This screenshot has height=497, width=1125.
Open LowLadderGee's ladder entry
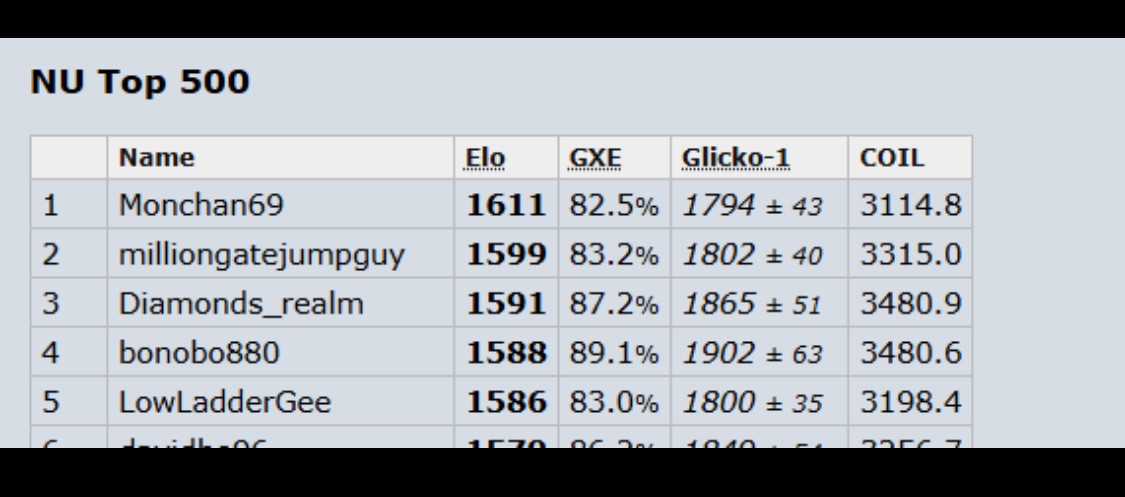click(x=225, y=402)
